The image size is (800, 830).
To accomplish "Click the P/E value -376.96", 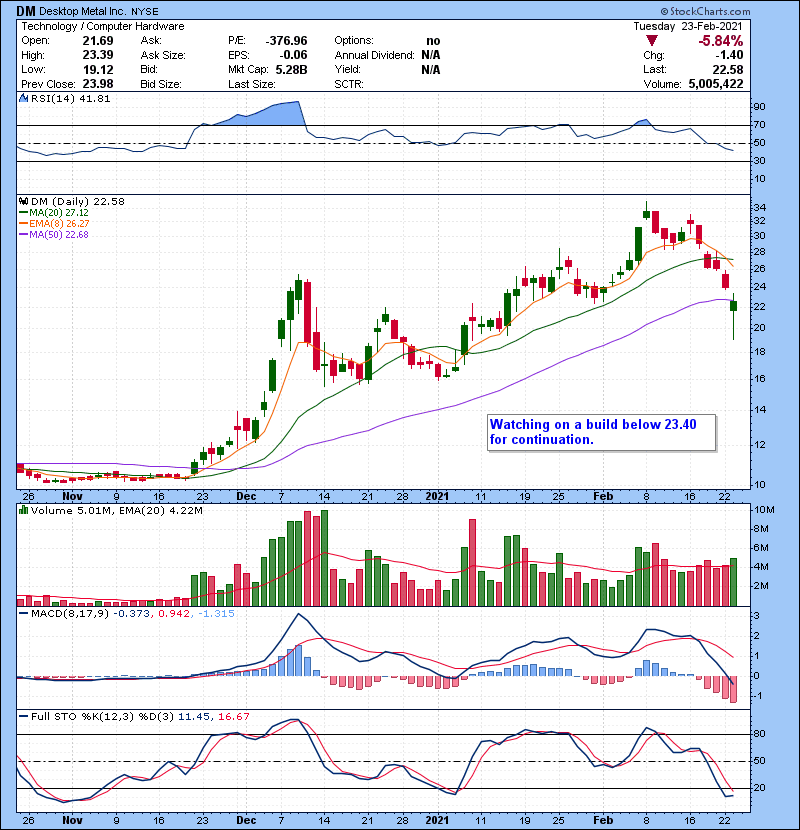I will click(286, 41).
